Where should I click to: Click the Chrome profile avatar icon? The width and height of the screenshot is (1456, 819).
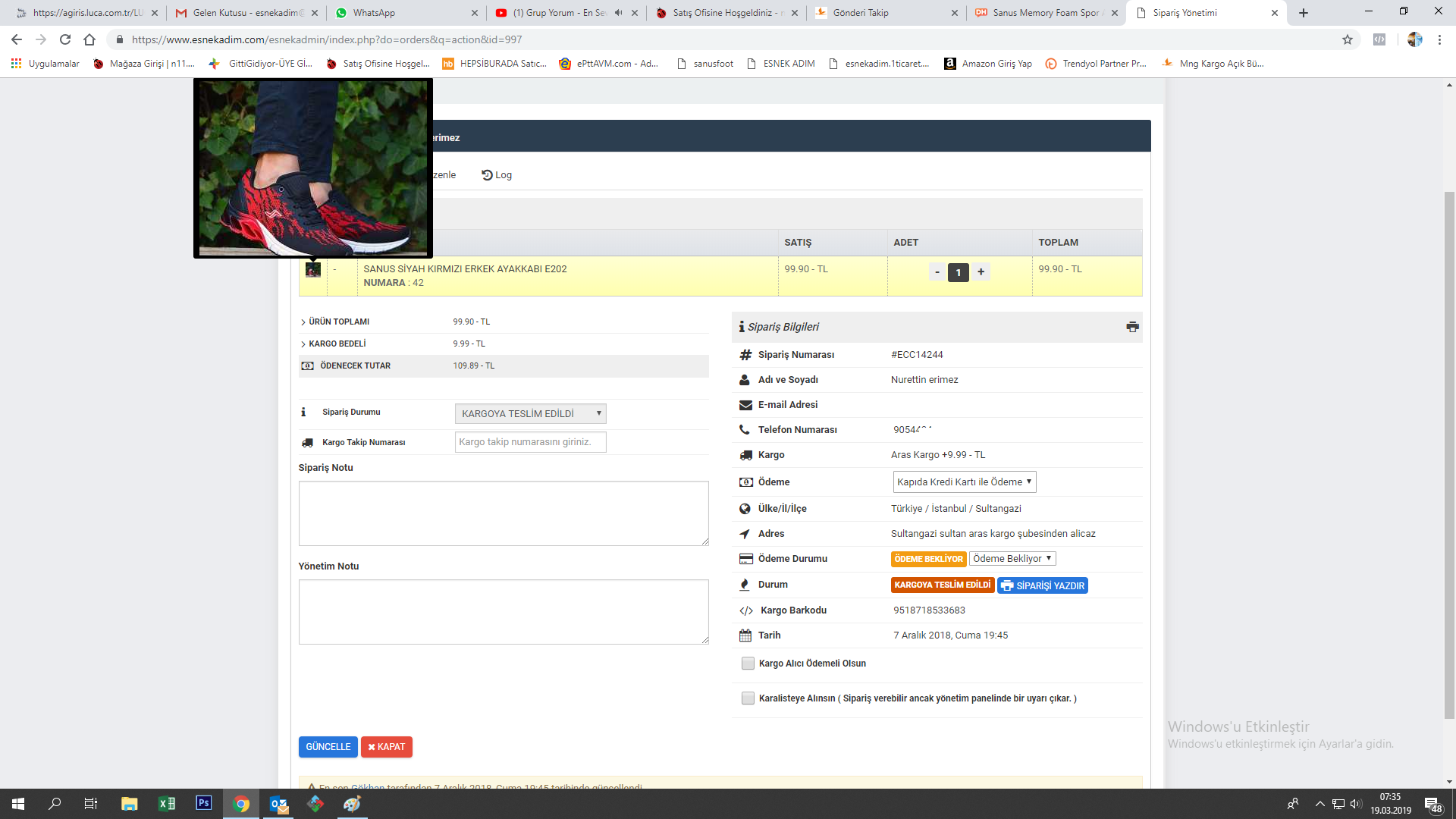point(1415,39)
